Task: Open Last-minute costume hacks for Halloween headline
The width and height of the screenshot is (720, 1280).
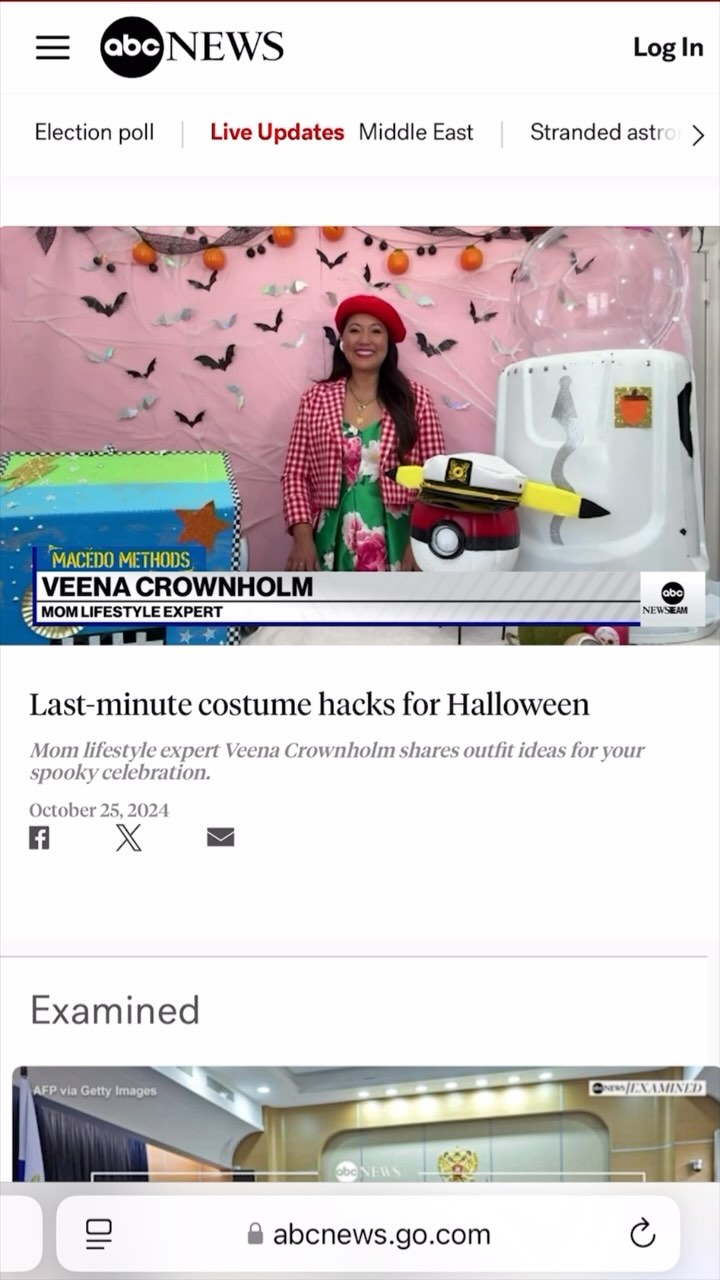Action: [x=309, y=704]
